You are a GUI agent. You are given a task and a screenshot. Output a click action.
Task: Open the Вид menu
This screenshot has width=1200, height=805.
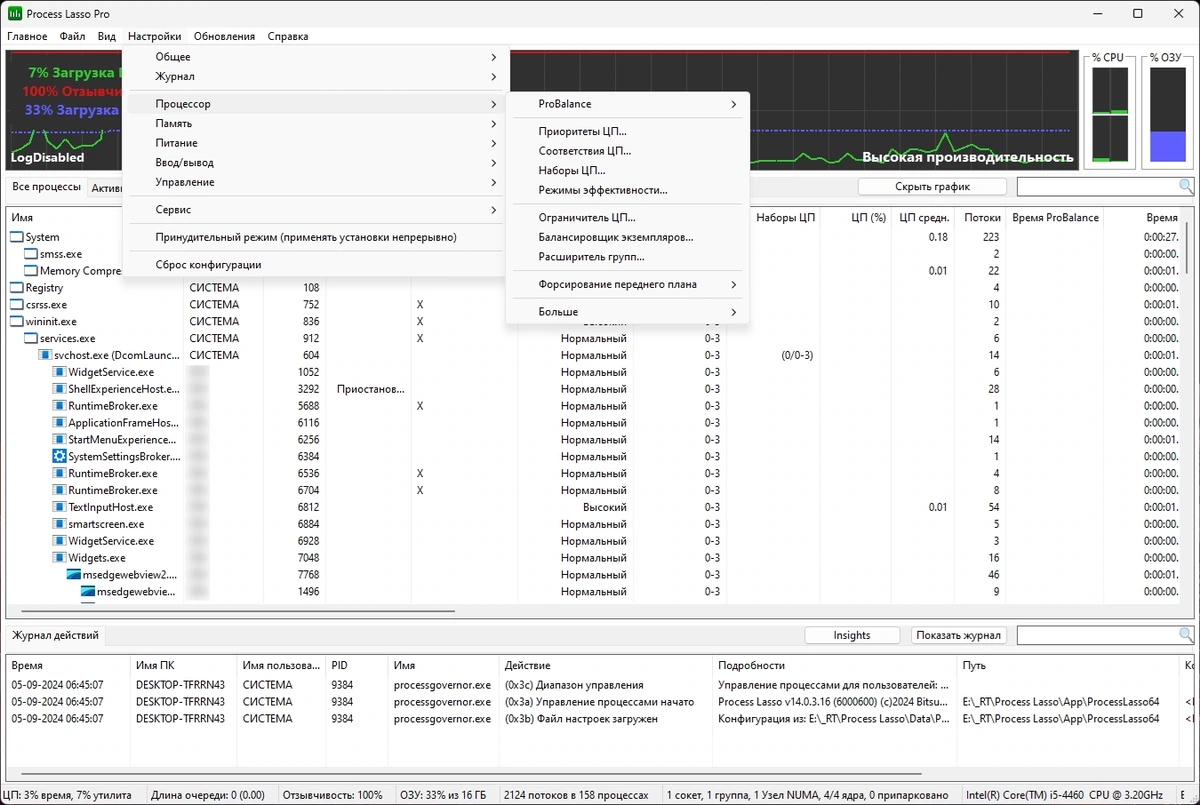pyautogui.click(x=107, y=37)
